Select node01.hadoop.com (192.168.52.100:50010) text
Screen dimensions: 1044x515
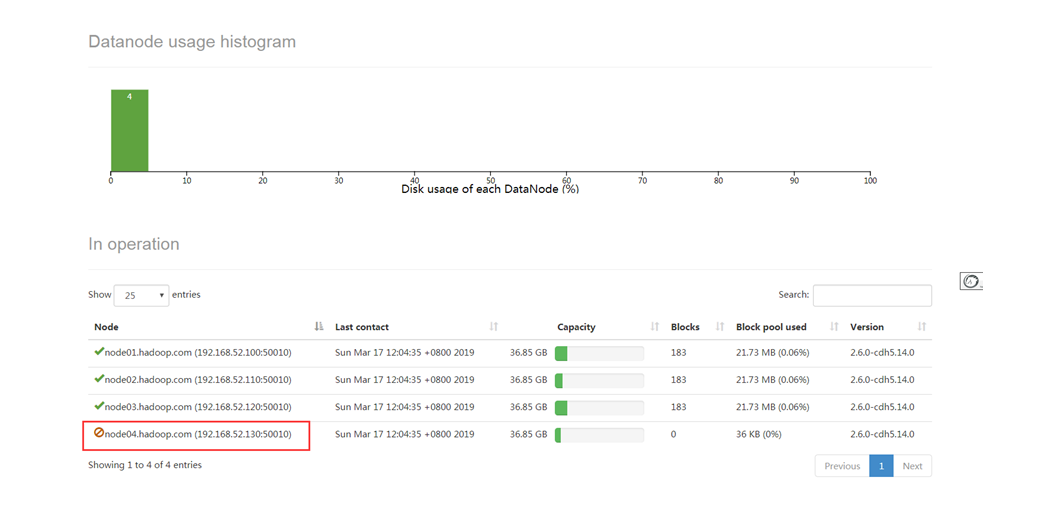pos(198,352)
